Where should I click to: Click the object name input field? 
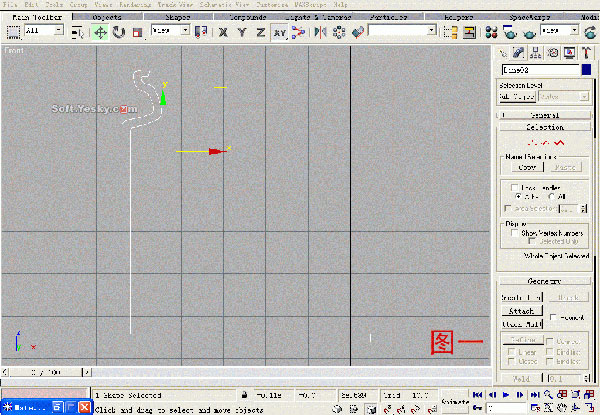click(541, 70)
